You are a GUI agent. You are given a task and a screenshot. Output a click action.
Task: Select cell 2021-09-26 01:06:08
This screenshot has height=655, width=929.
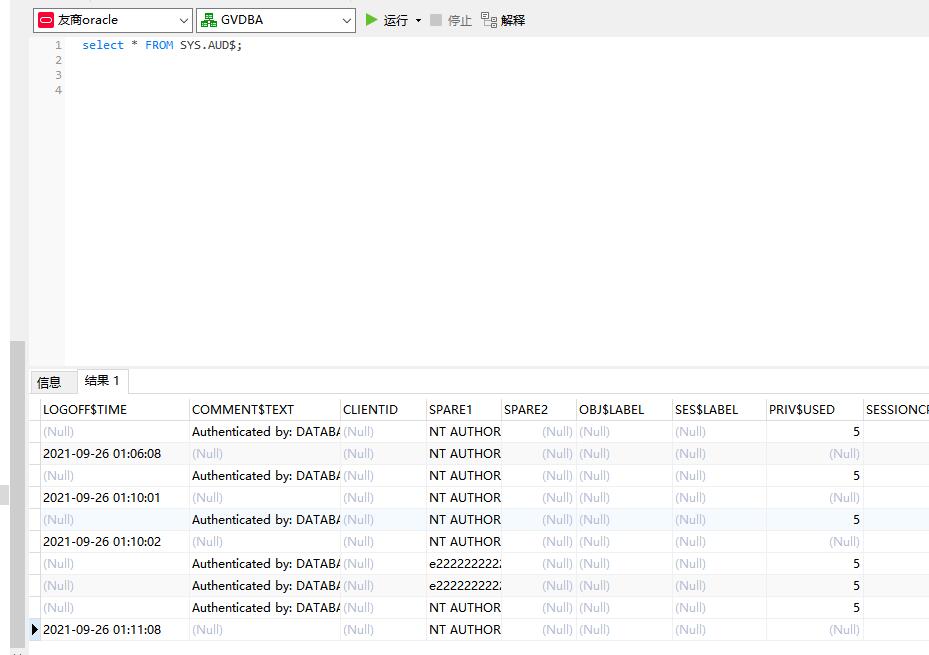coord(115,454)
